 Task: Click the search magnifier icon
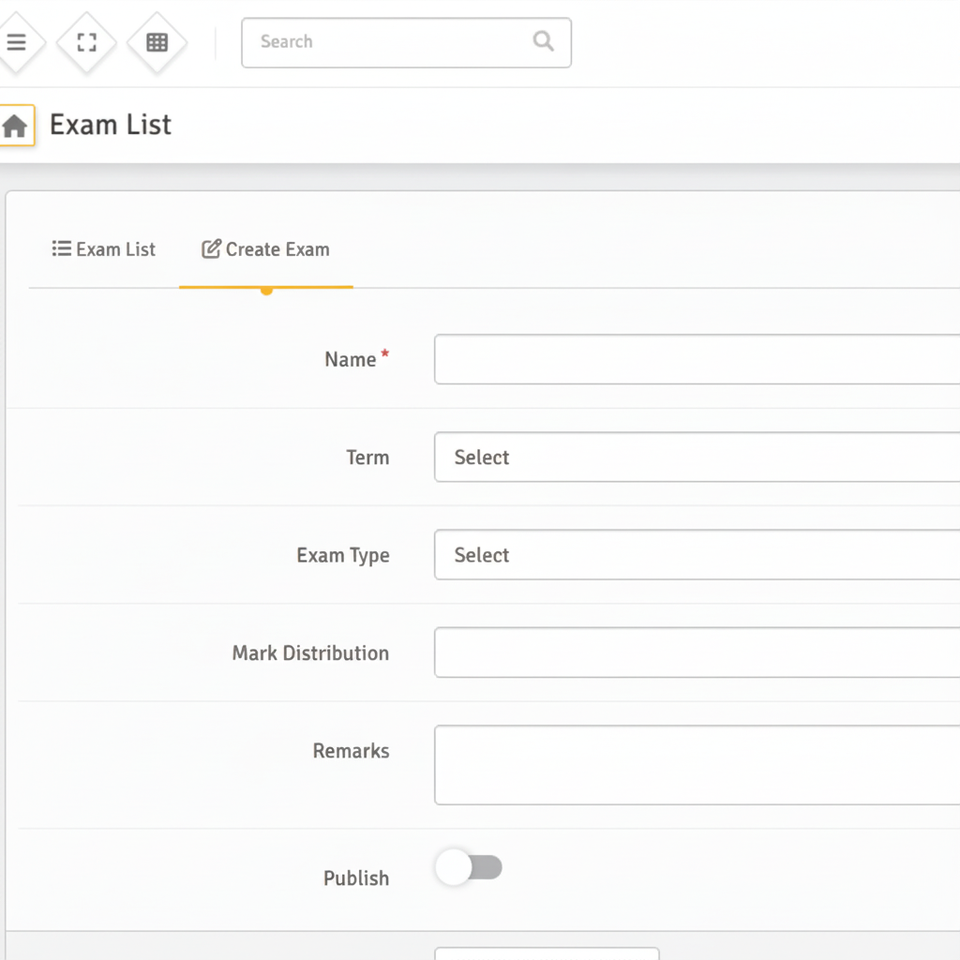(543, 41)
